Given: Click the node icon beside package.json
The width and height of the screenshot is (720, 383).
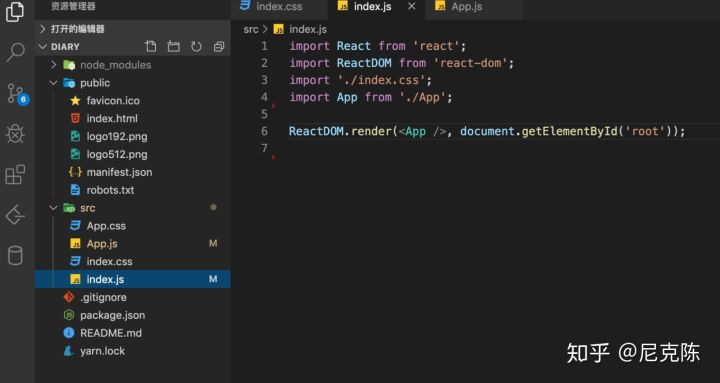Looking at the screenshot, I should 69,315.
